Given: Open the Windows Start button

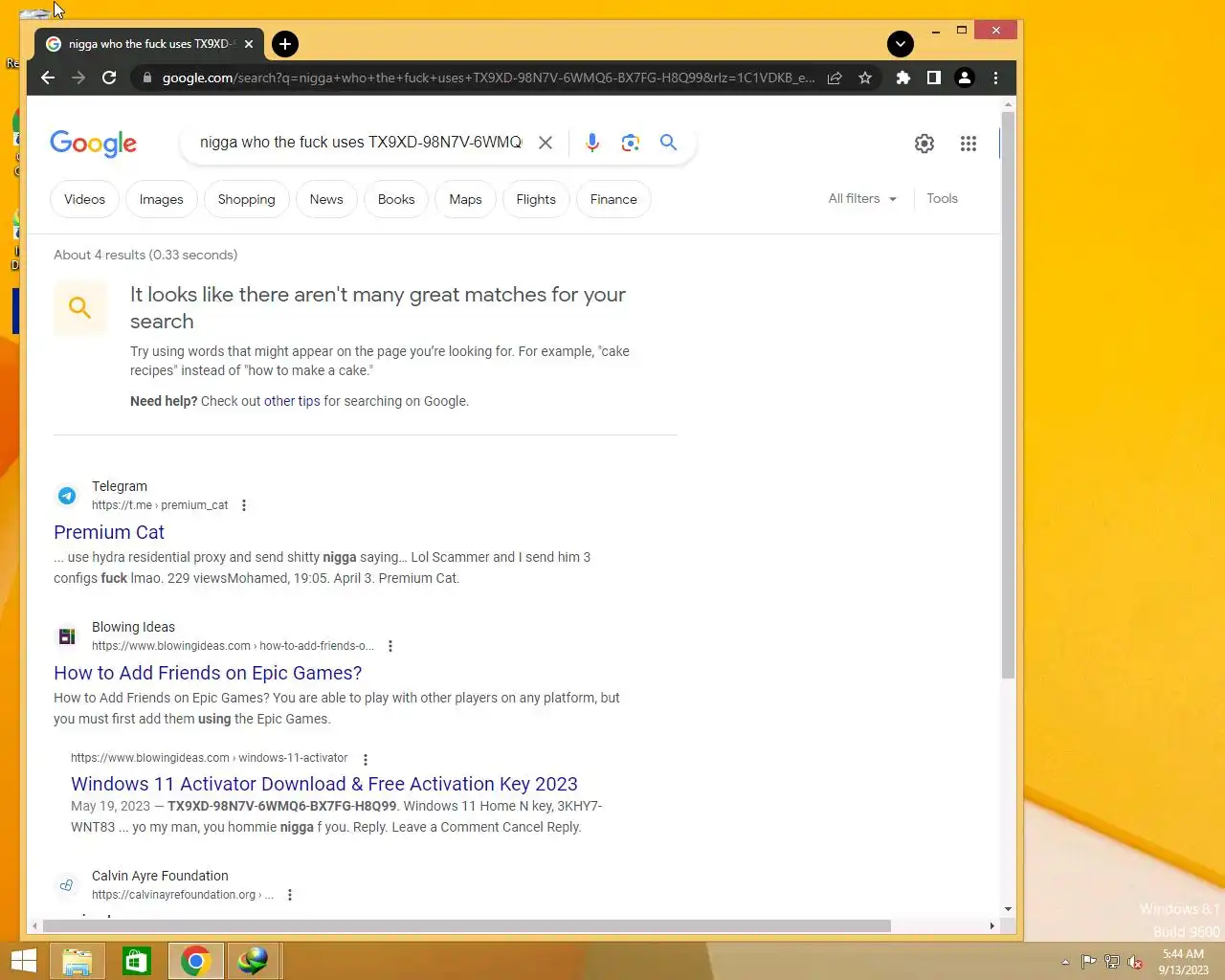Looking at the screenshot, I should coord(23,961).
